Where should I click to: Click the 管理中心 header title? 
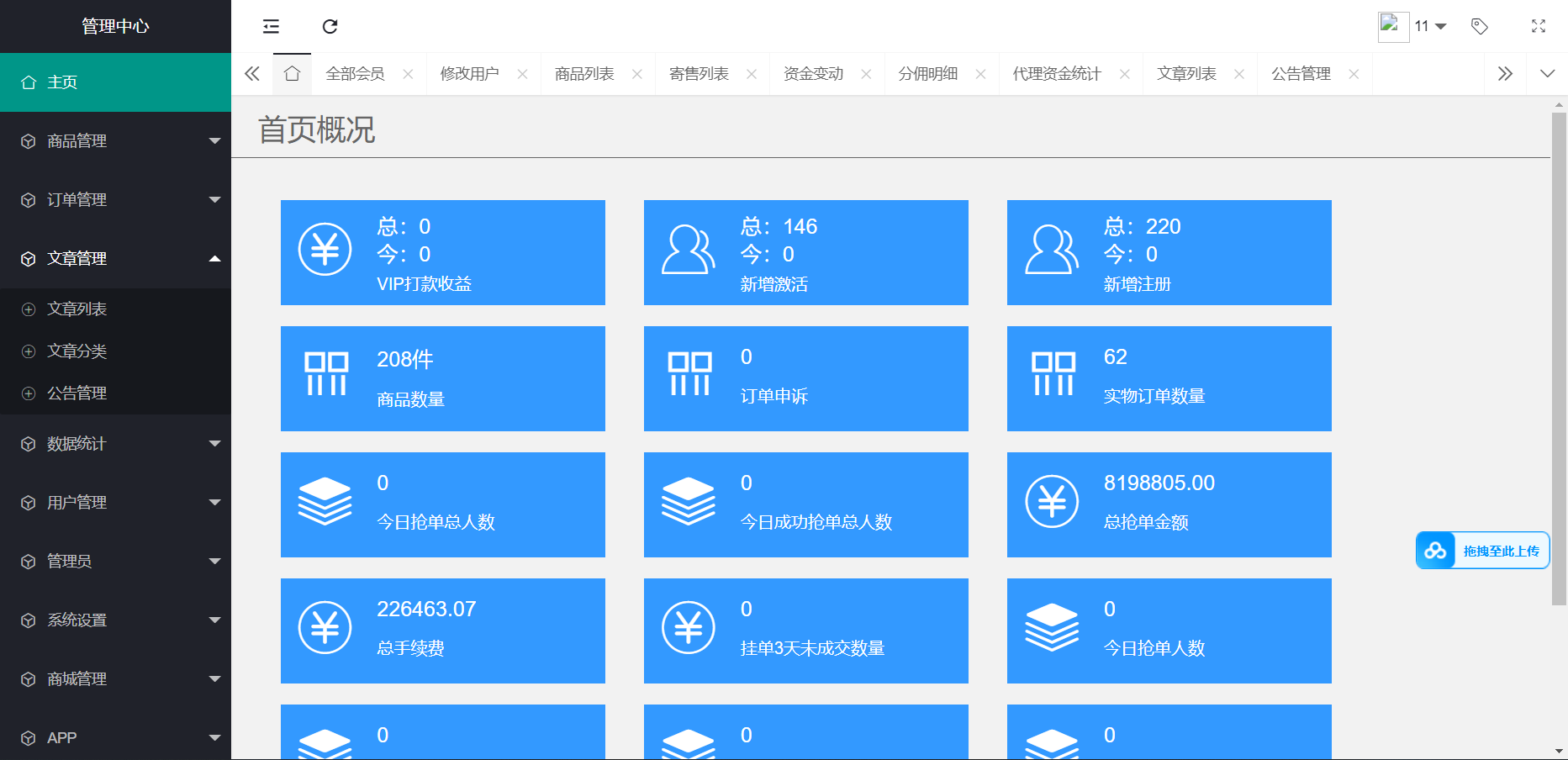[115, 27]
